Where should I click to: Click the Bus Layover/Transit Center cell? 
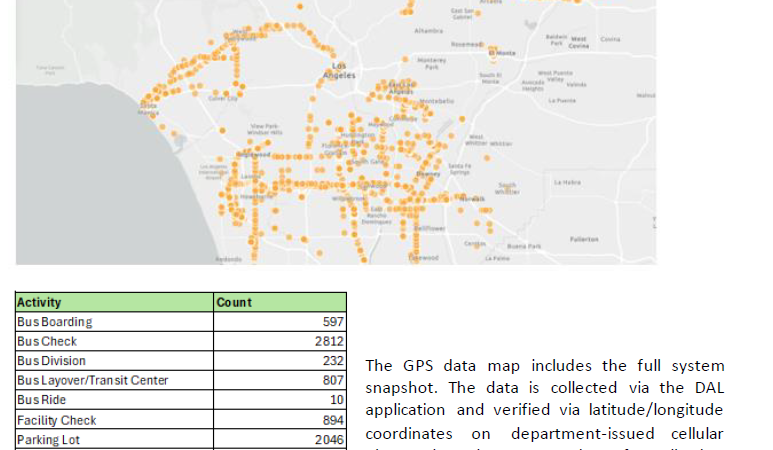[93, 380]
